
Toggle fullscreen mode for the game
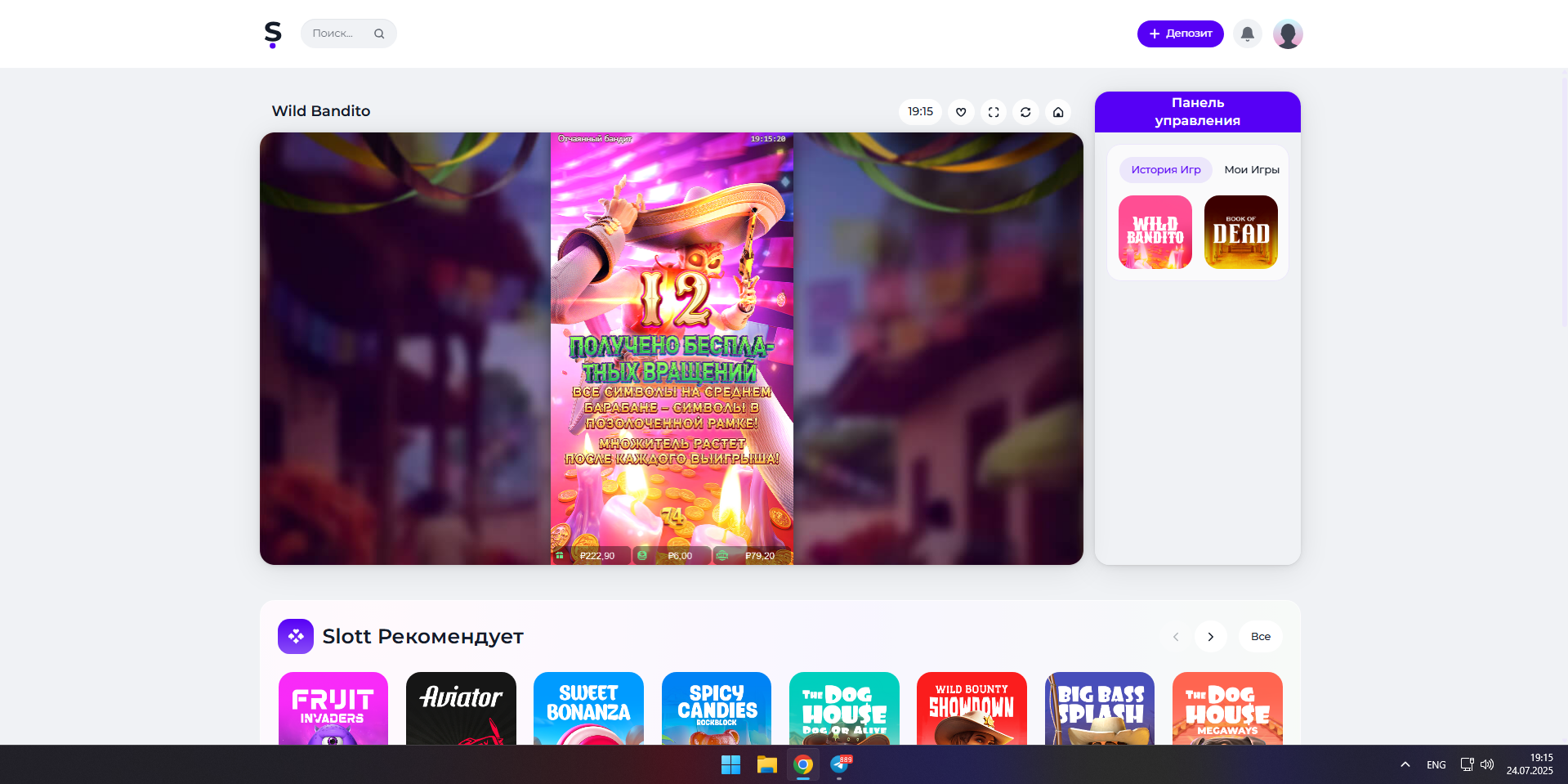point(994,112)
